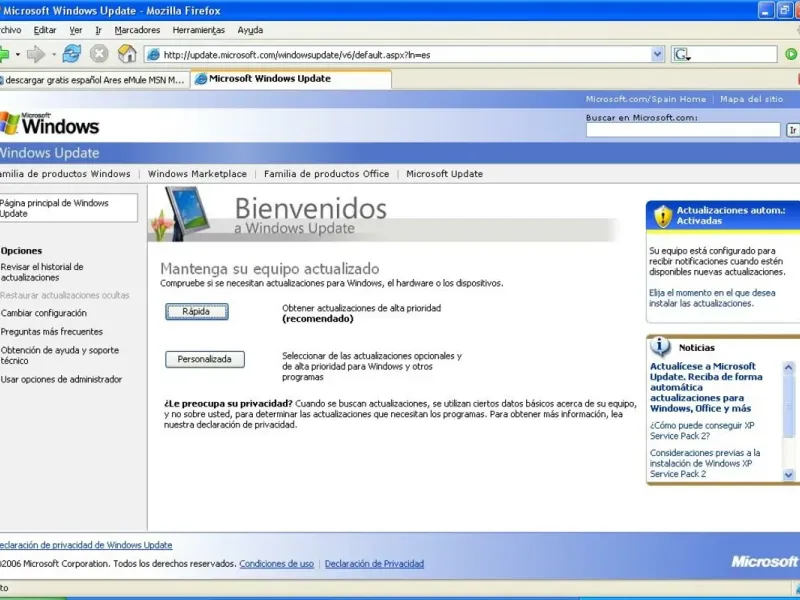Select the Microsoft Windows Update tab

tap(291, 79)
